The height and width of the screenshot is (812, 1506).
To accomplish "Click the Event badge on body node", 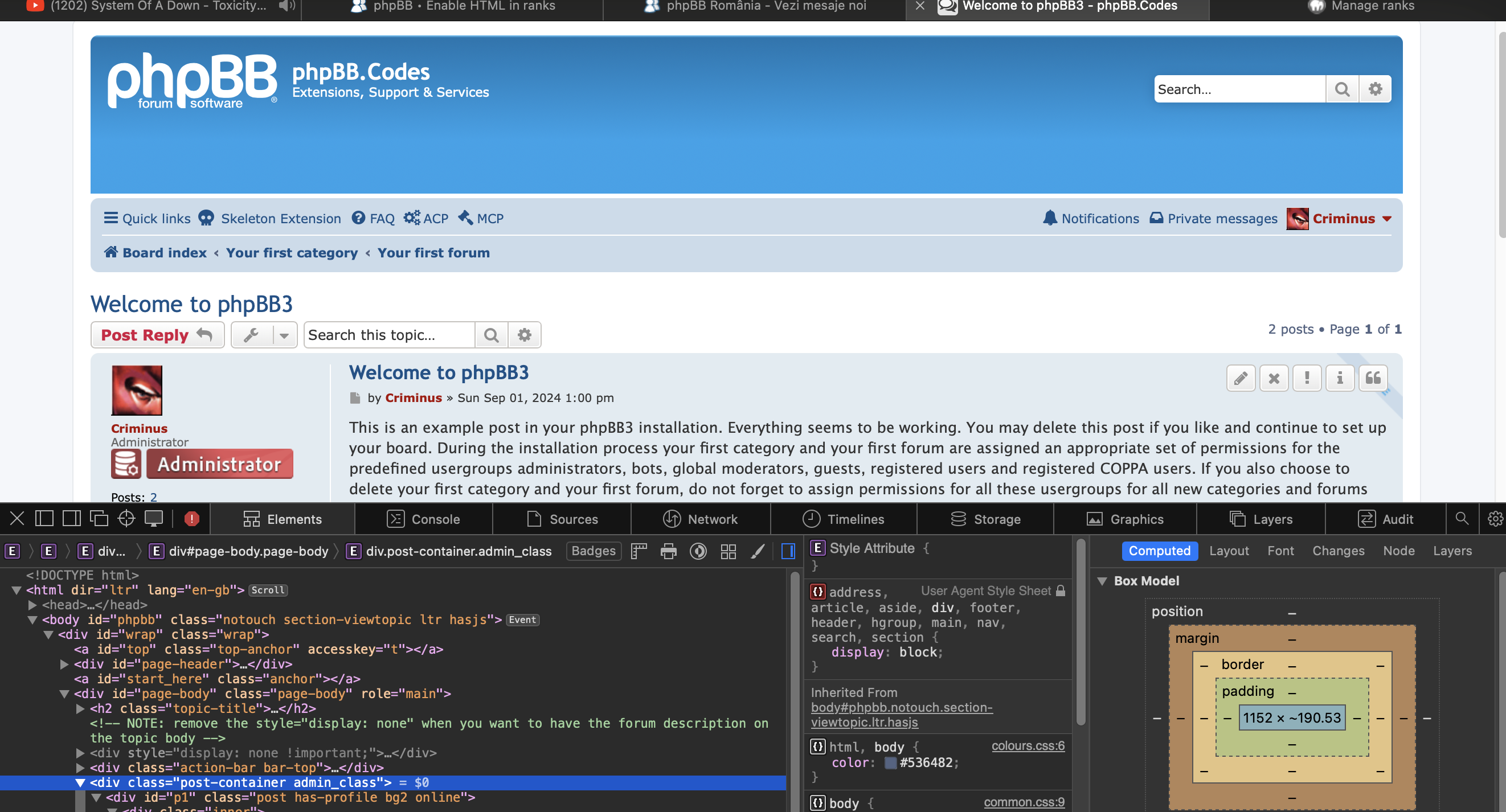I will coord(522,620).
